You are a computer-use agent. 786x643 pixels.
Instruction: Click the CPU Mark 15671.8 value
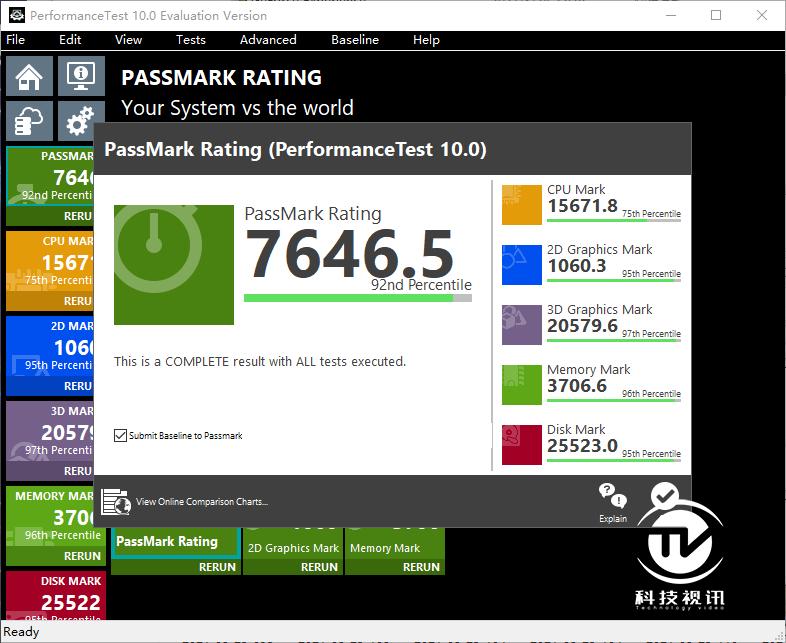click(582, 205)
